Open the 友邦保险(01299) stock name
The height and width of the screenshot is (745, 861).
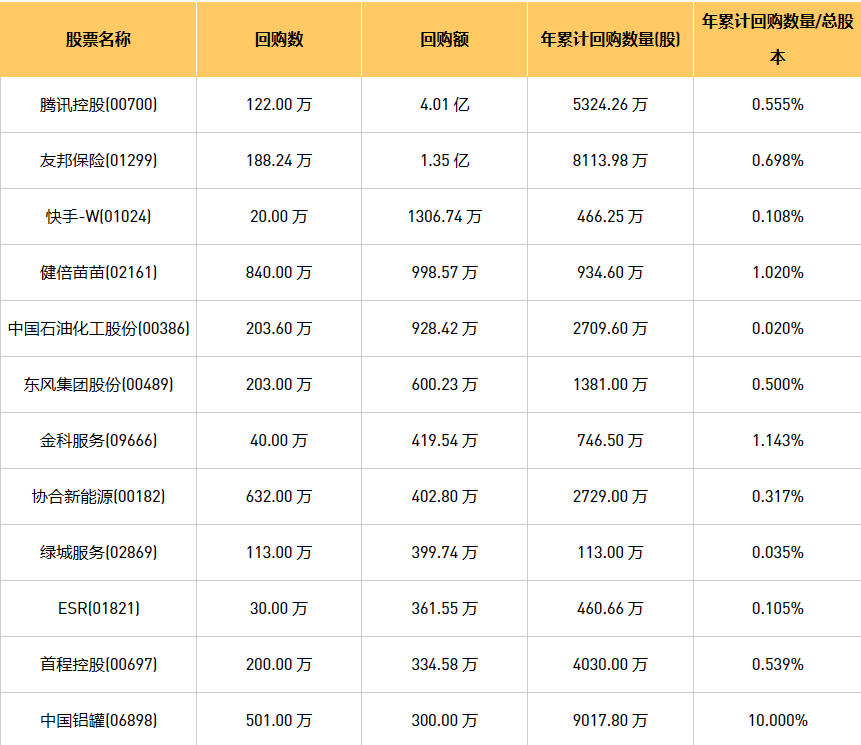click(98, 160)
